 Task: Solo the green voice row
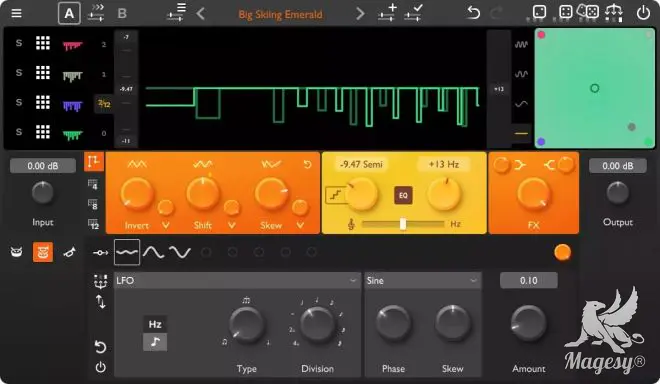pos(19,132)
